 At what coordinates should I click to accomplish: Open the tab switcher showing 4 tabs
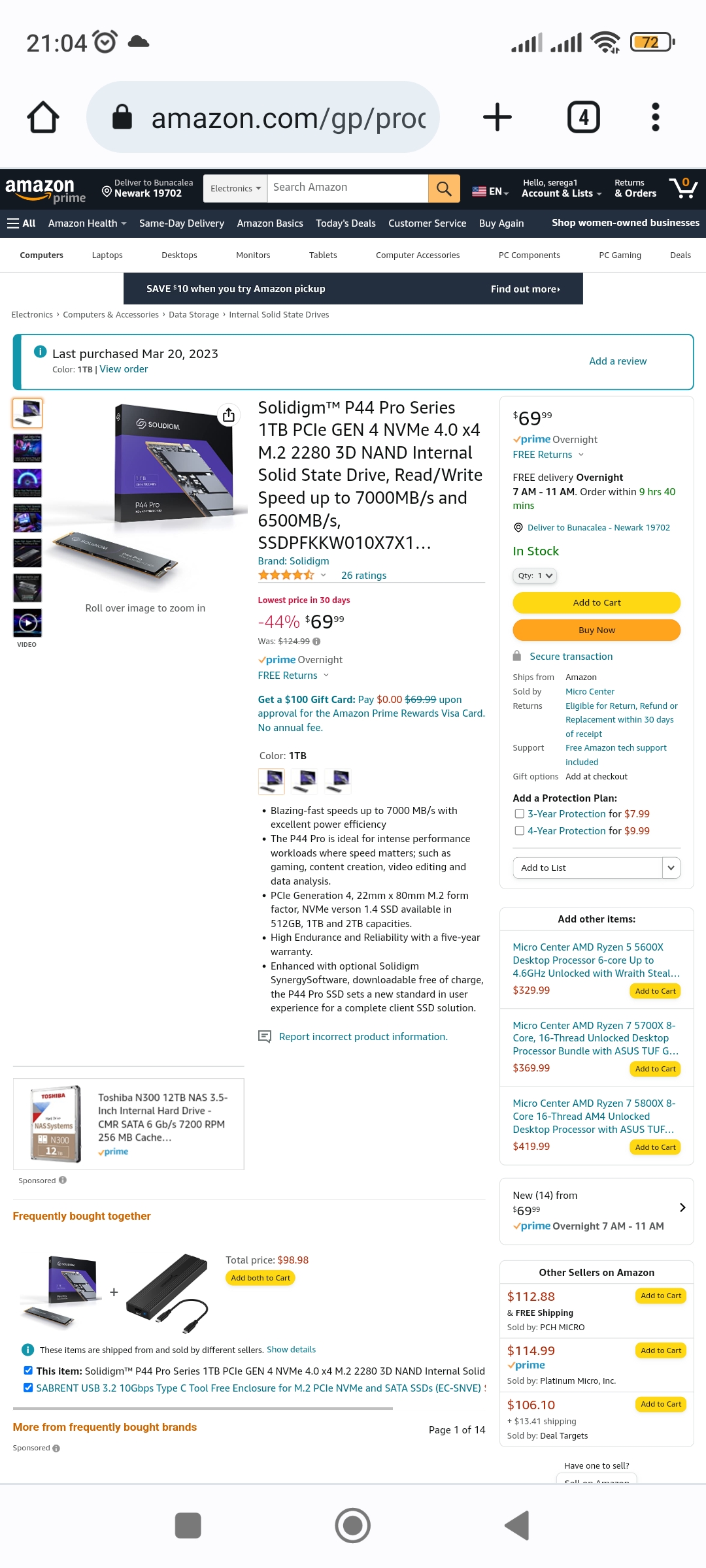pyautogui.click(x=583, y=117)
